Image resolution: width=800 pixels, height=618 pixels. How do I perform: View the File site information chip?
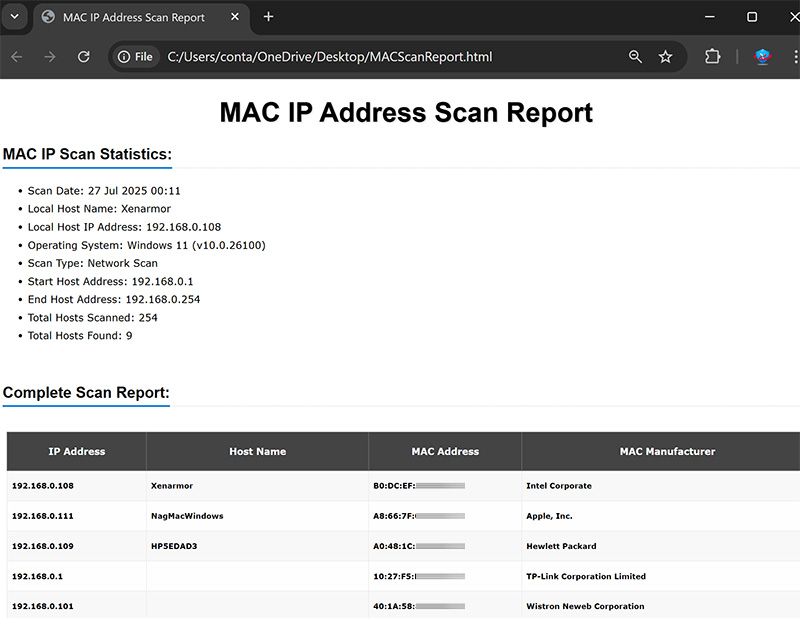135,57
